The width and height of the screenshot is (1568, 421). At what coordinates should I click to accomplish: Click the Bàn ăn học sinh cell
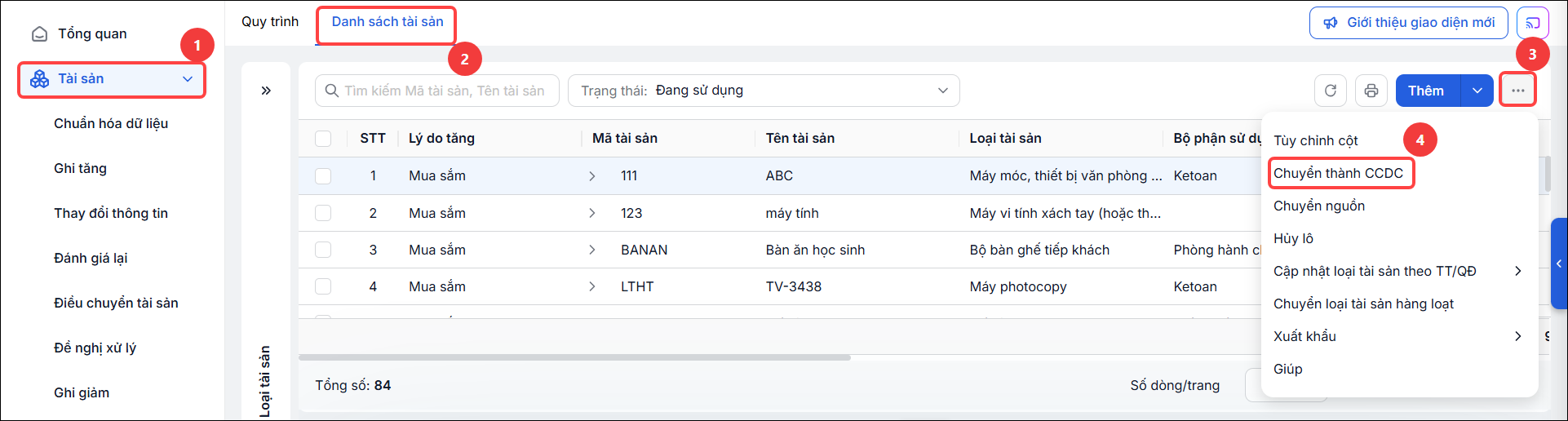coord(815,250)
